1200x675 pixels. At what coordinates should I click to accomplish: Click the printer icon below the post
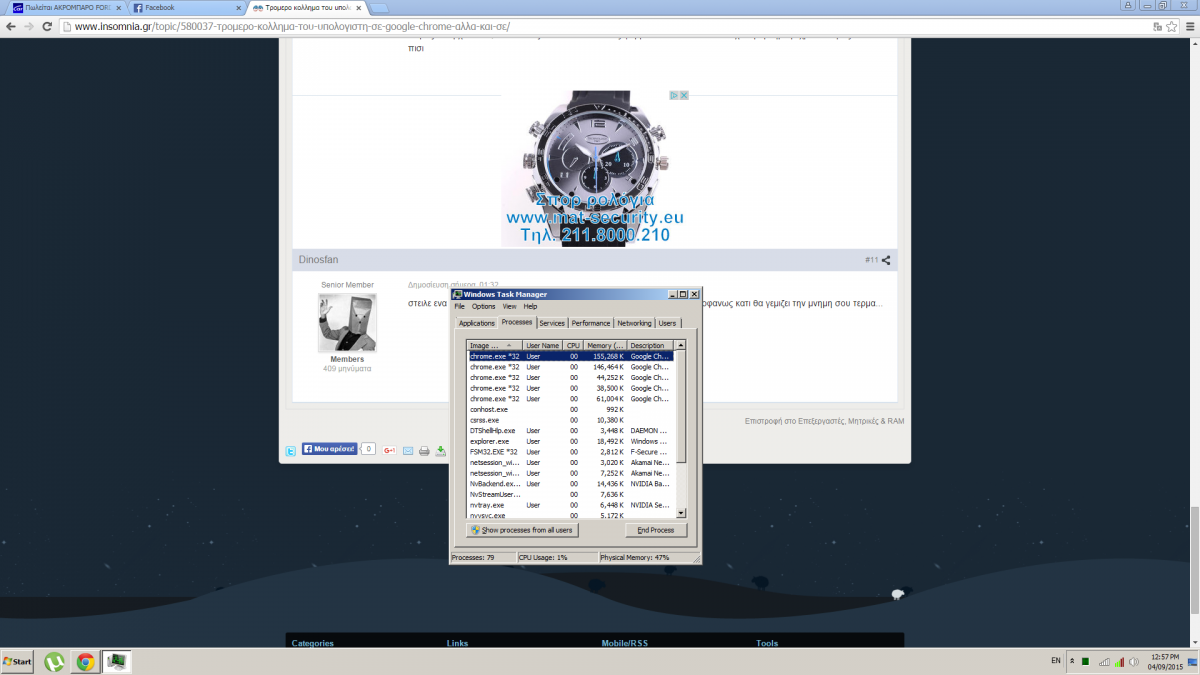click(424, 451)
